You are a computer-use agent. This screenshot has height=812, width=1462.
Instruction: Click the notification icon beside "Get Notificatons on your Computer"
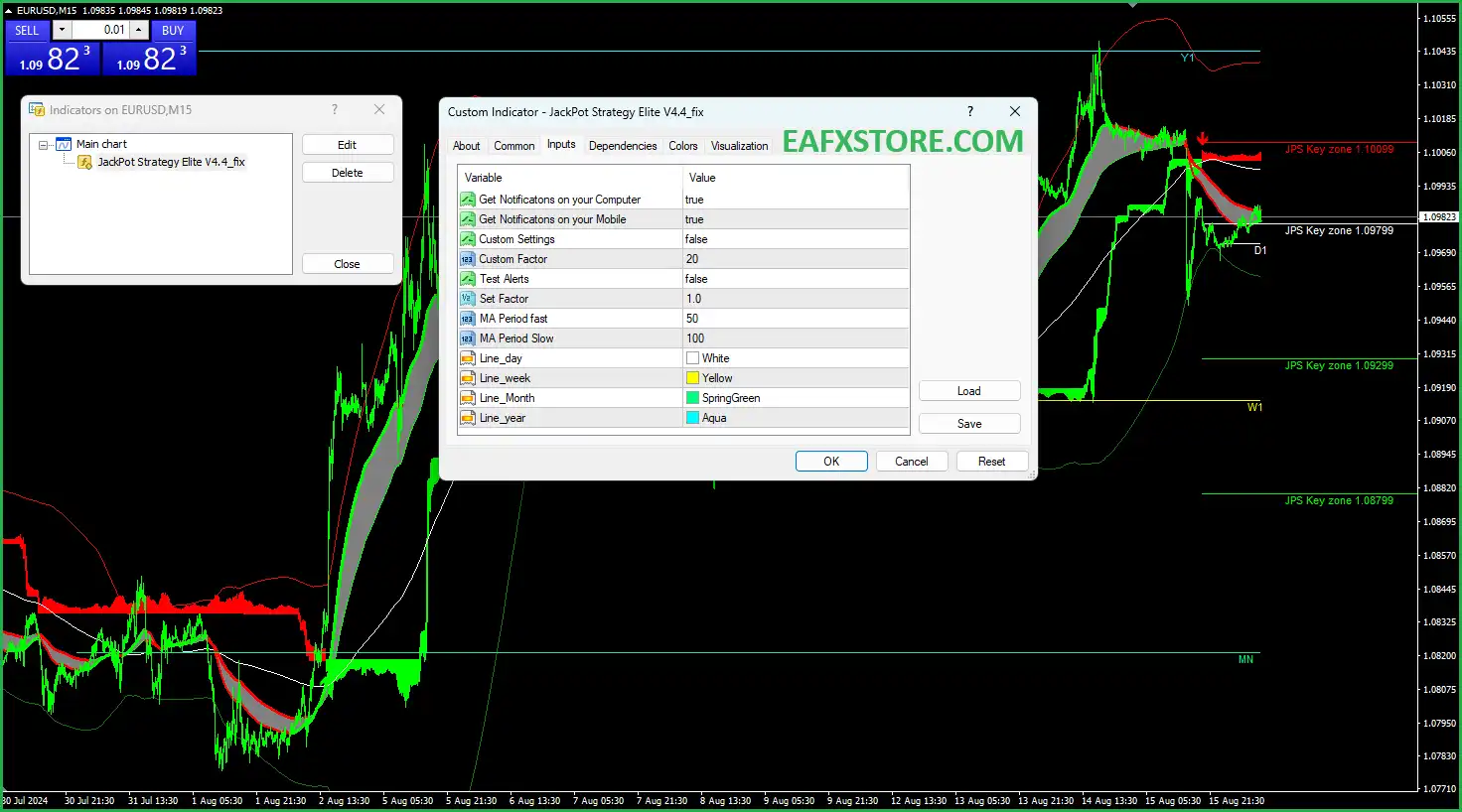pyautogui.click(x=467, y=199)
